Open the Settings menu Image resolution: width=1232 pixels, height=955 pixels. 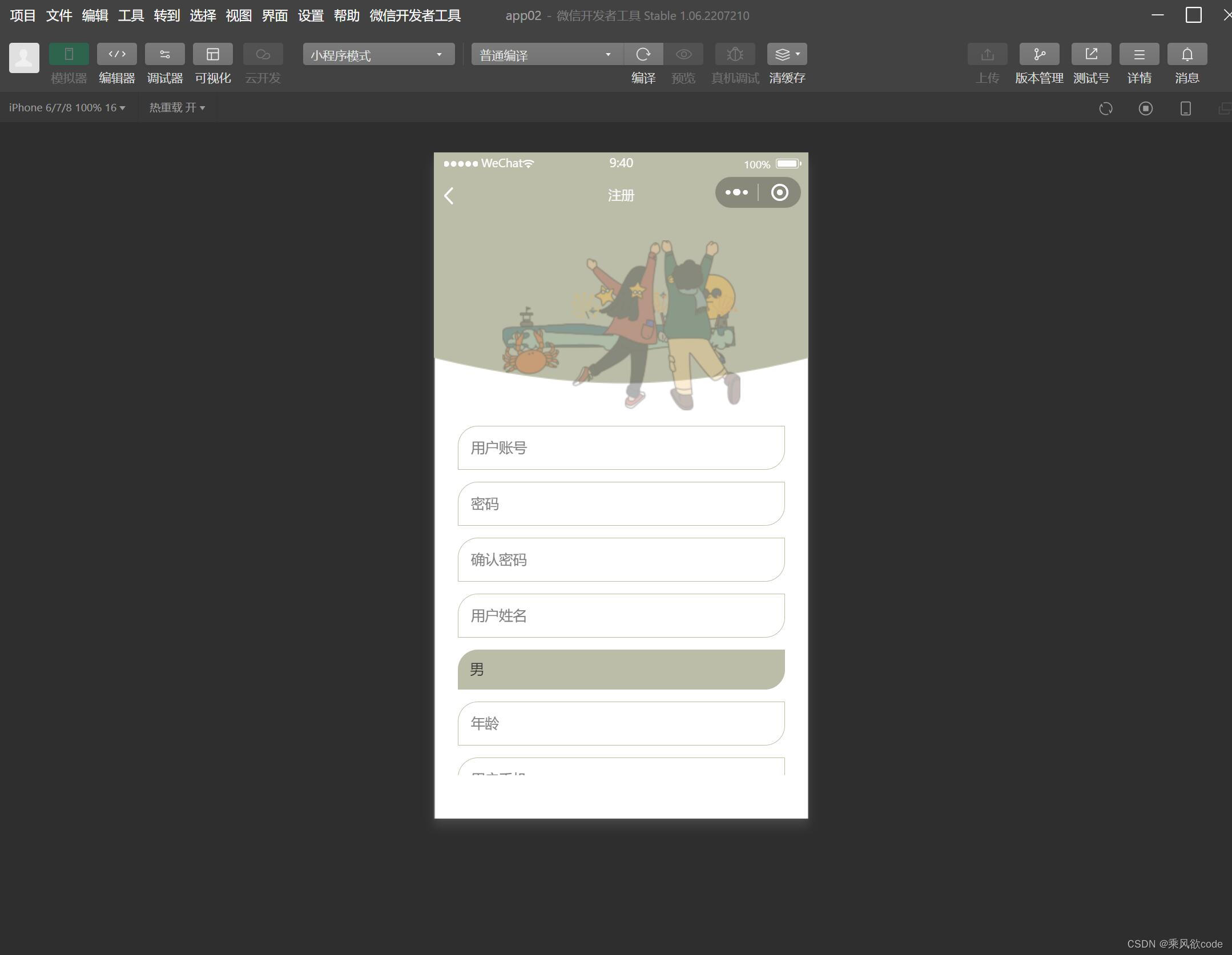(x=311, y=15)
